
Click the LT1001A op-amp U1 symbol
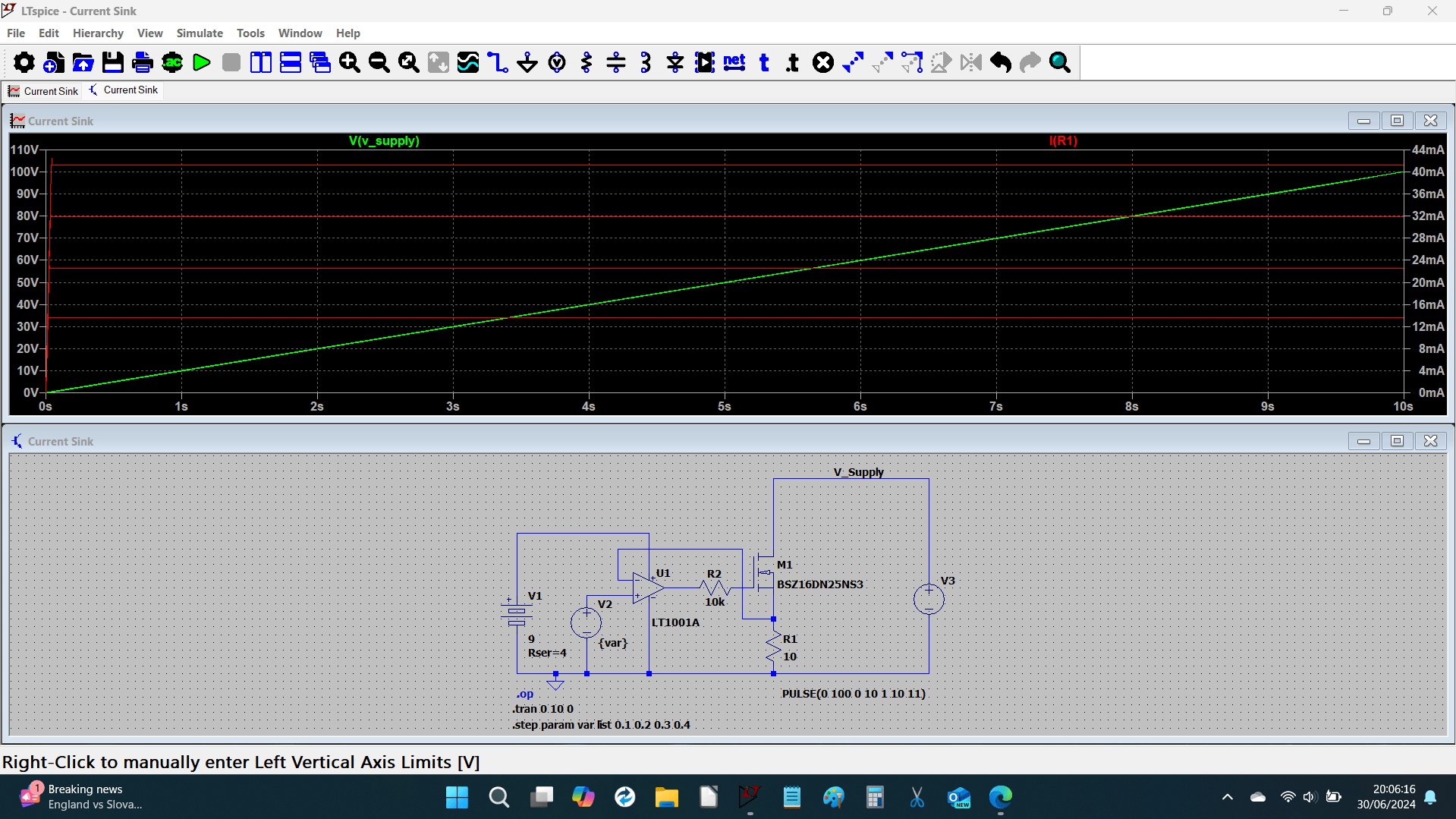tap(647, 587)
